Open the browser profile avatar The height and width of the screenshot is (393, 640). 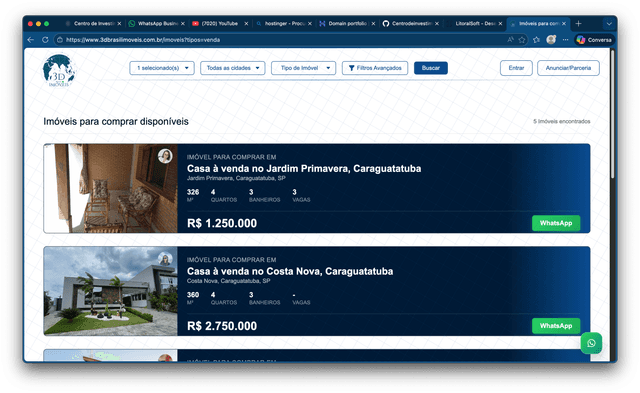coord(551,40)
